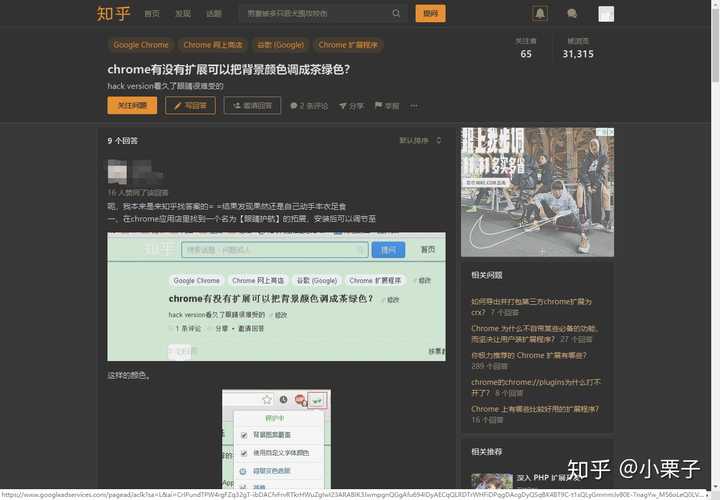Open the 深入 PHP recommendation item

coord(526,480)
